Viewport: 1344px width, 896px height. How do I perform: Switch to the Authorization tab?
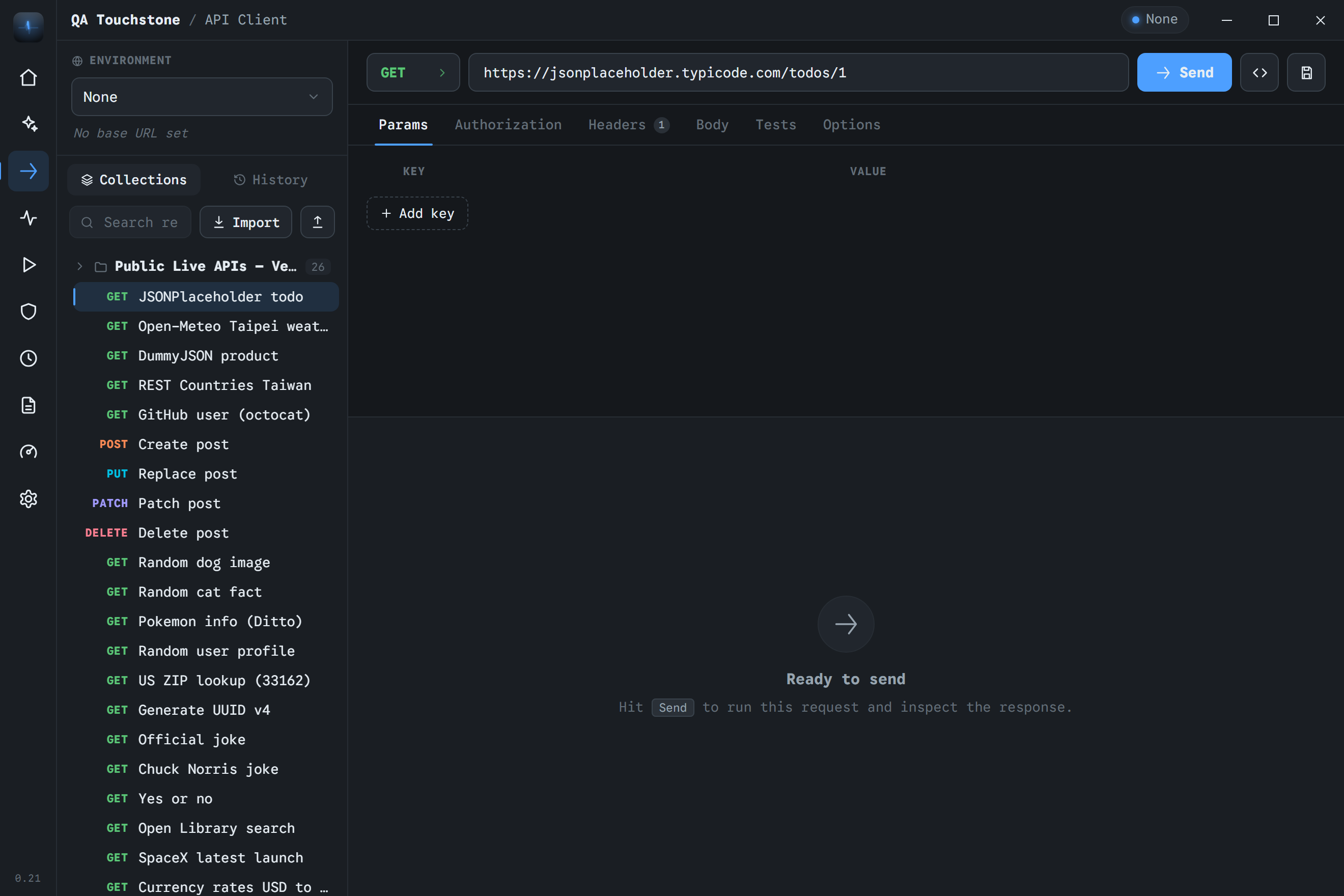[x=508, y=125]
